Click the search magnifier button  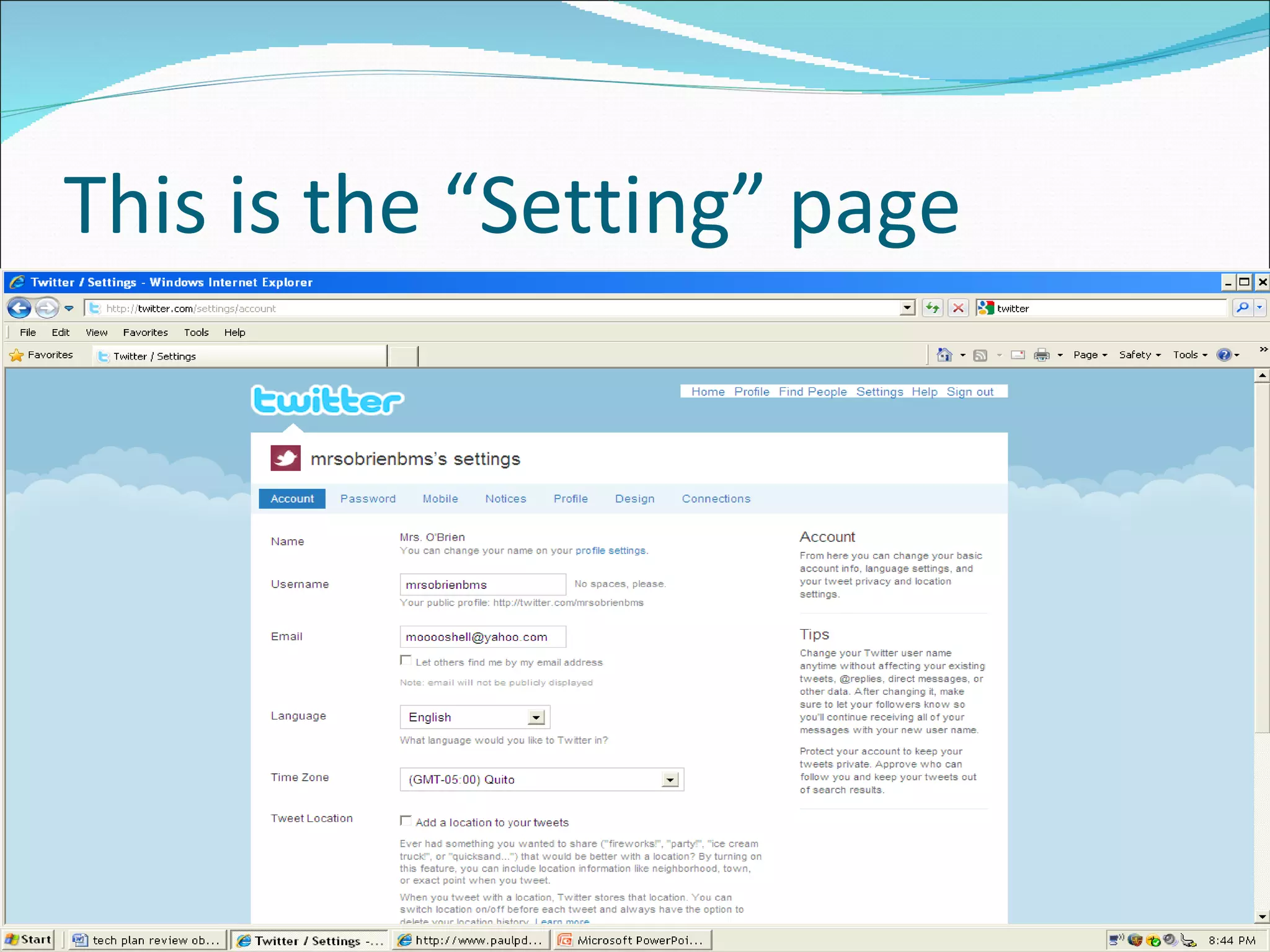tap(1242, 307)
